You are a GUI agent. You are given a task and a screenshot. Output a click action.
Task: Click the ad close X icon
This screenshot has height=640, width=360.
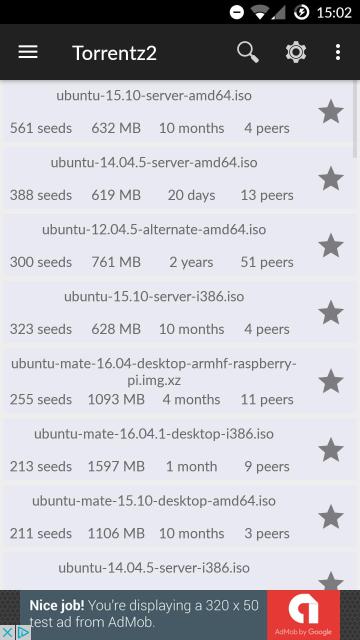click(7, 633)
